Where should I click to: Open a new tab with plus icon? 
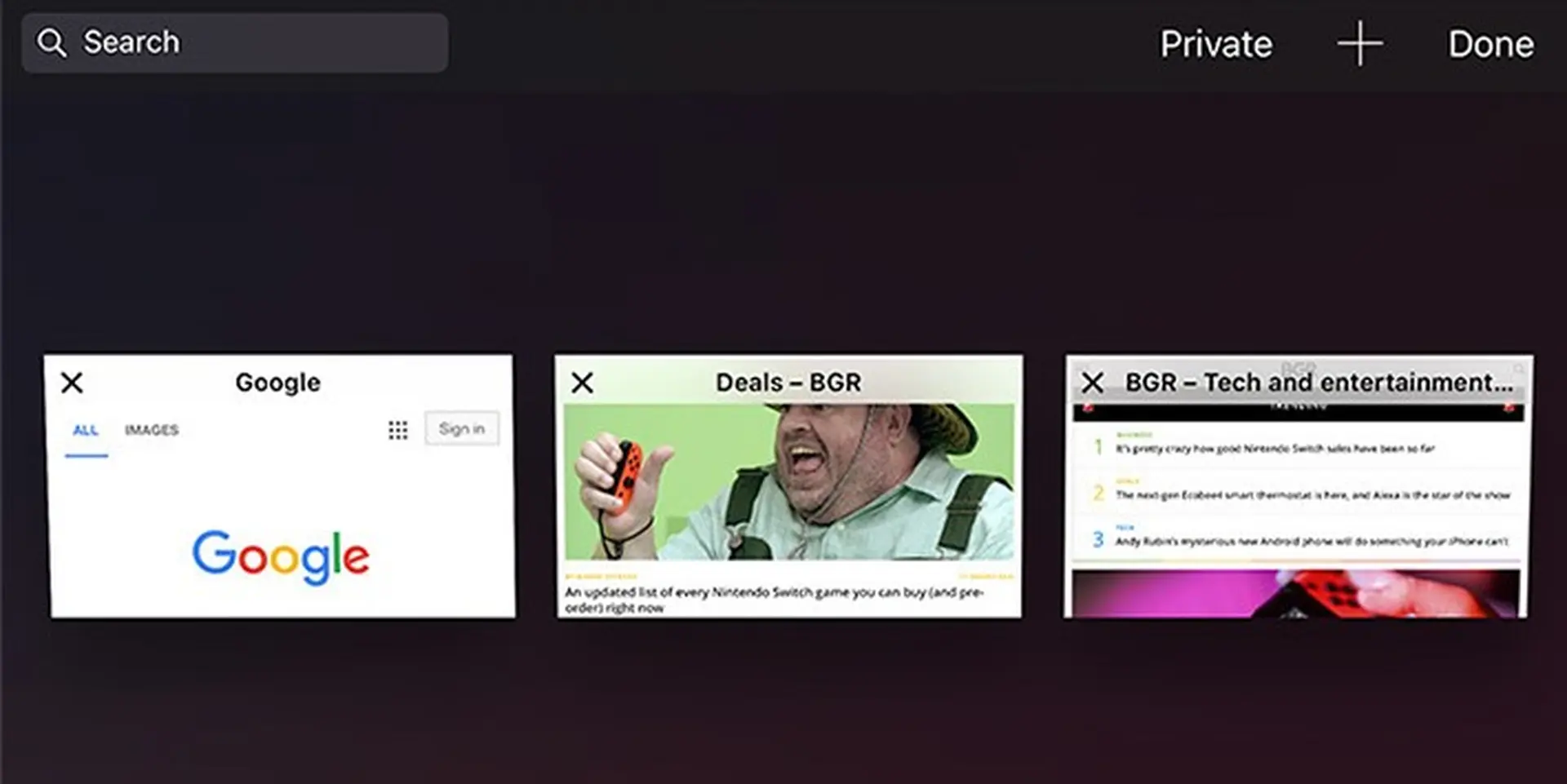point(1360,44)
